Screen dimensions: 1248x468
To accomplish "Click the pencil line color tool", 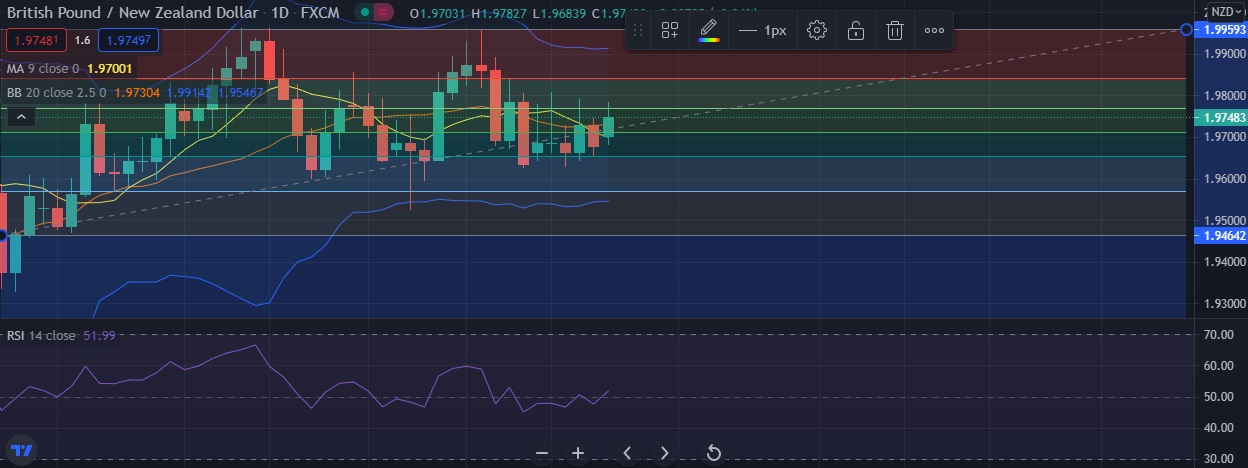I will click(708, 31).
